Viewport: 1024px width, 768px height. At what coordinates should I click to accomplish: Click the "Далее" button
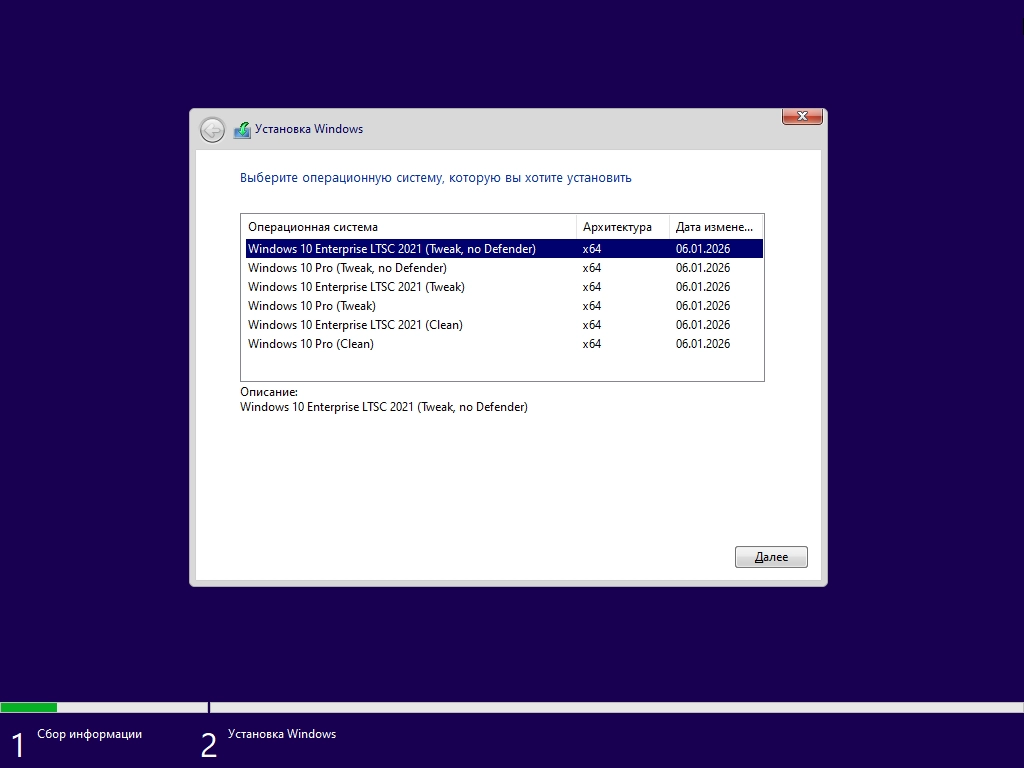[x=771, y=557]
